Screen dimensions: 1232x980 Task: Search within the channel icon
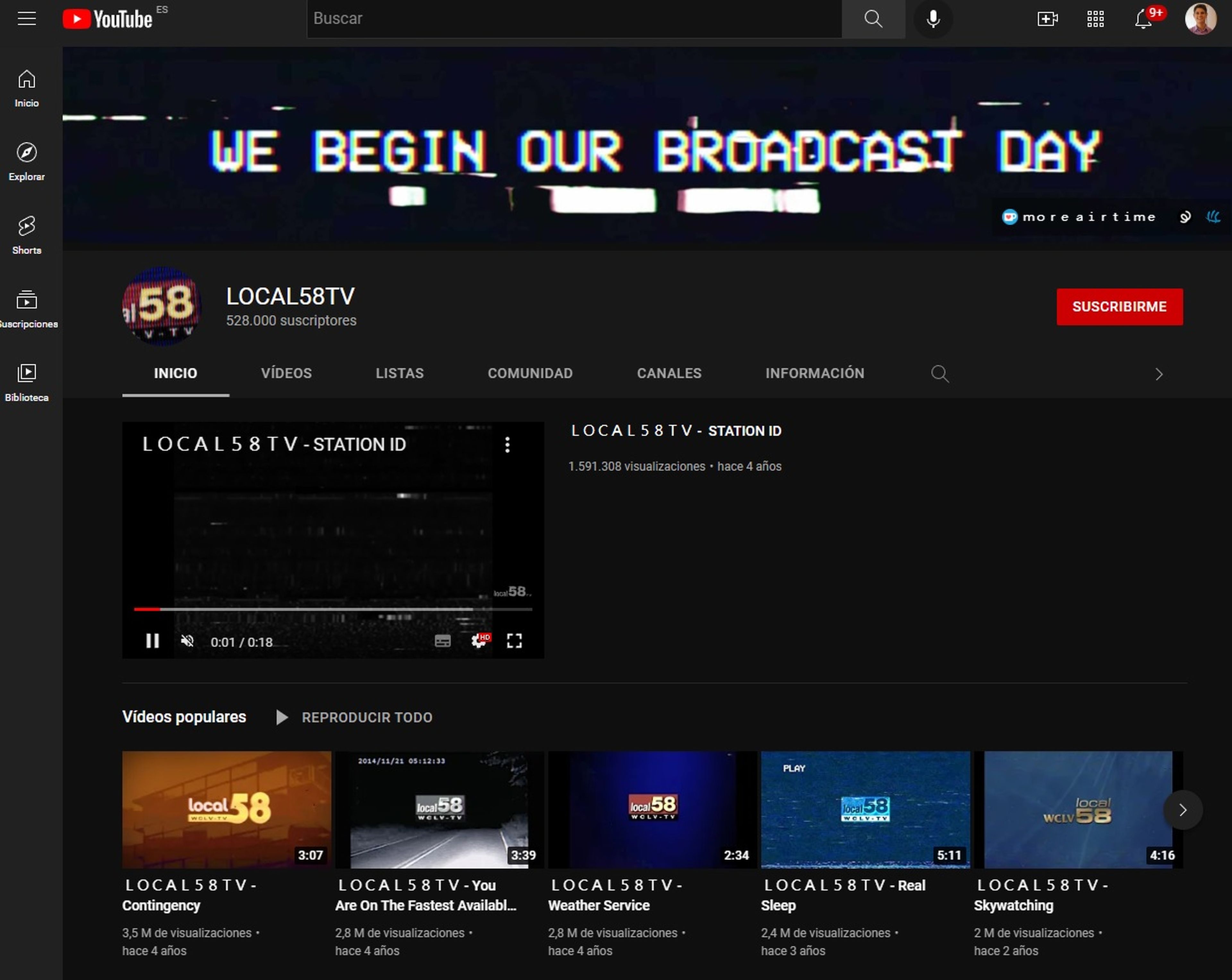click(939, 374)
